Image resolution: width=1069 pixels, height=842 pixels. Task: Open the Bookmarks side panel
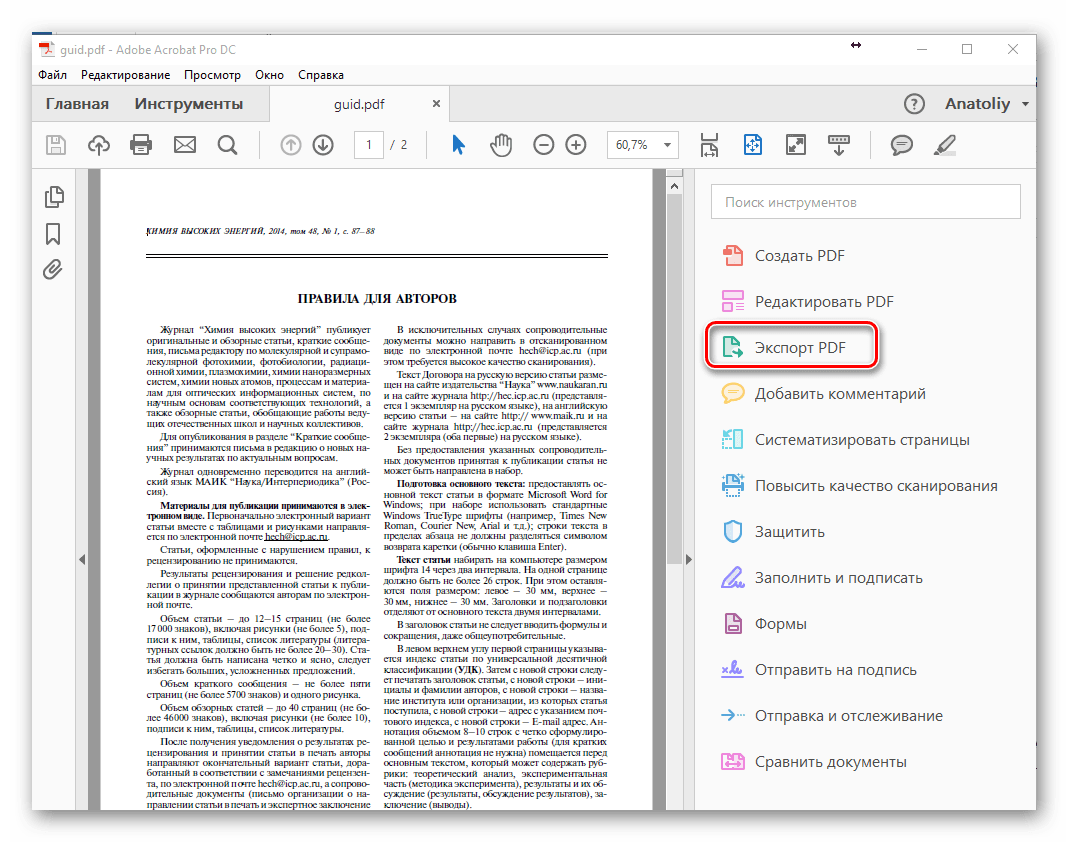click(53, 234)
